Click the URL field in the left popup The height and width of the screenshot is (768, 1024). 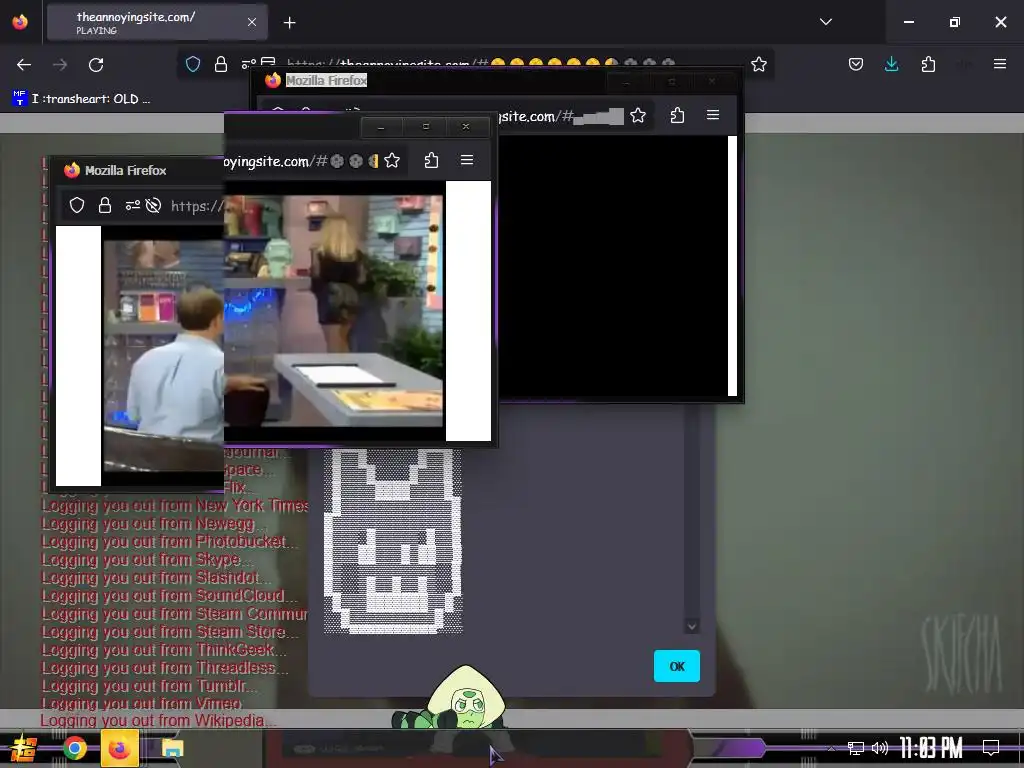coord(197,206)
